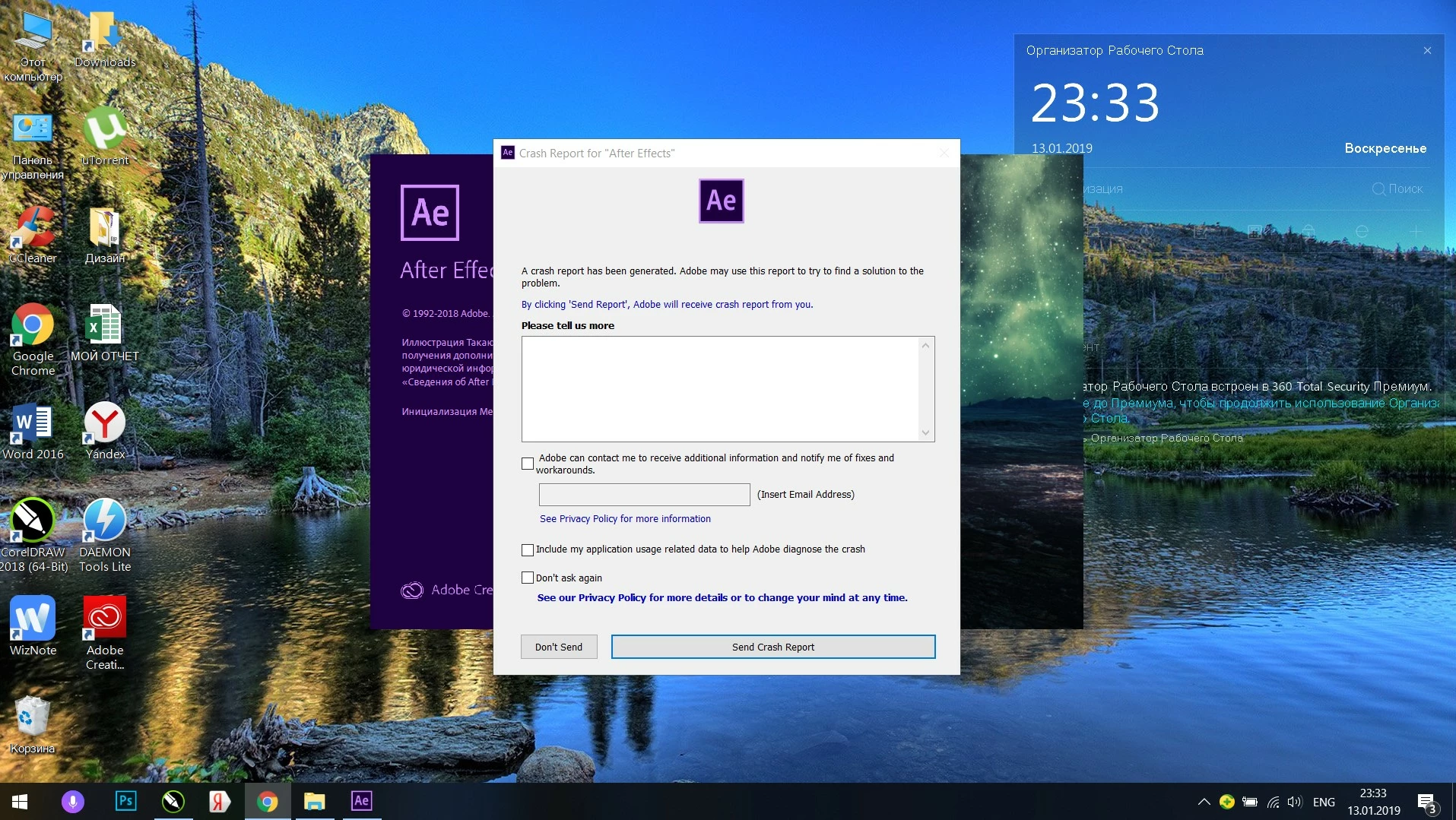The width and height of the screenshot is (1456, 820).
Task: Click the Send Crash Report button
Action: [x=773, y=647]
